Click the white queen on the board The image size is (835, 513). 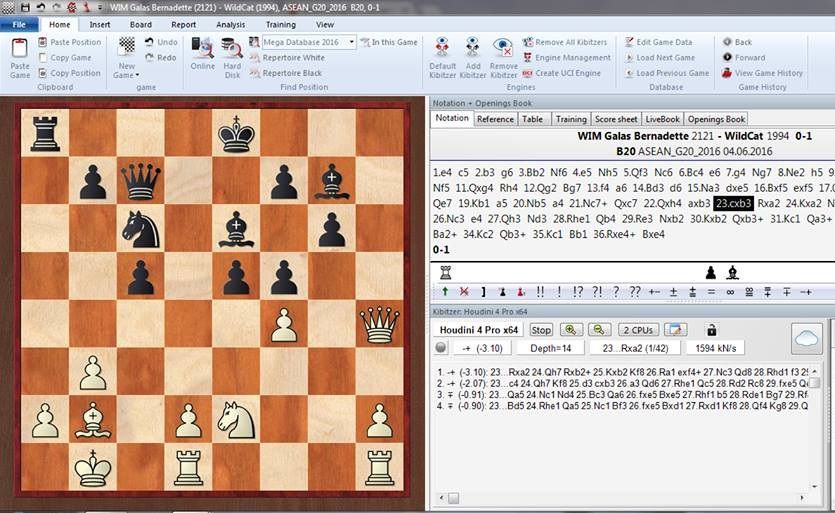(x=380, y=324)
